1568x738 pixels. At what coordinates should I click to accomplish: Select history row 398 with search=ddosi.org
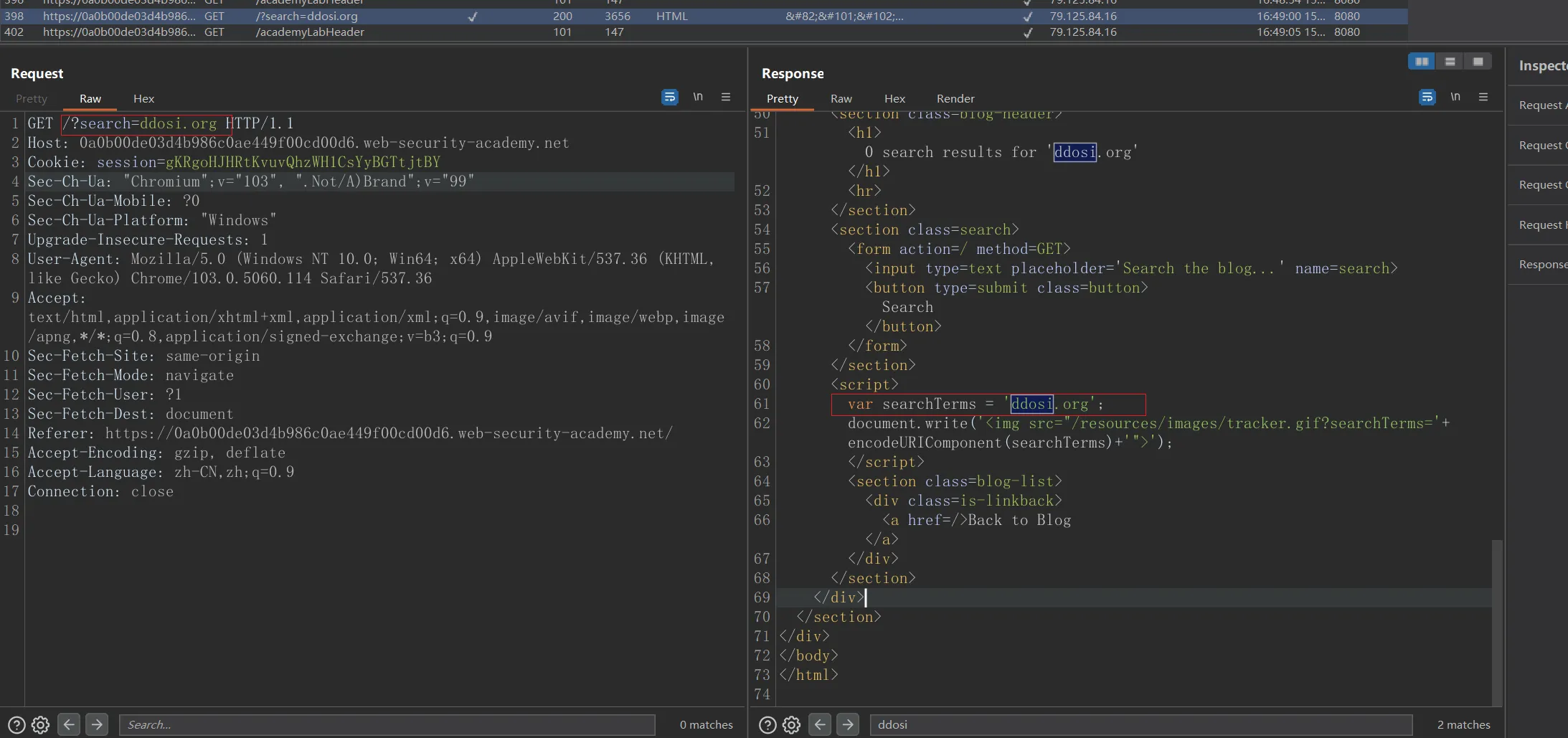[704, 16]
